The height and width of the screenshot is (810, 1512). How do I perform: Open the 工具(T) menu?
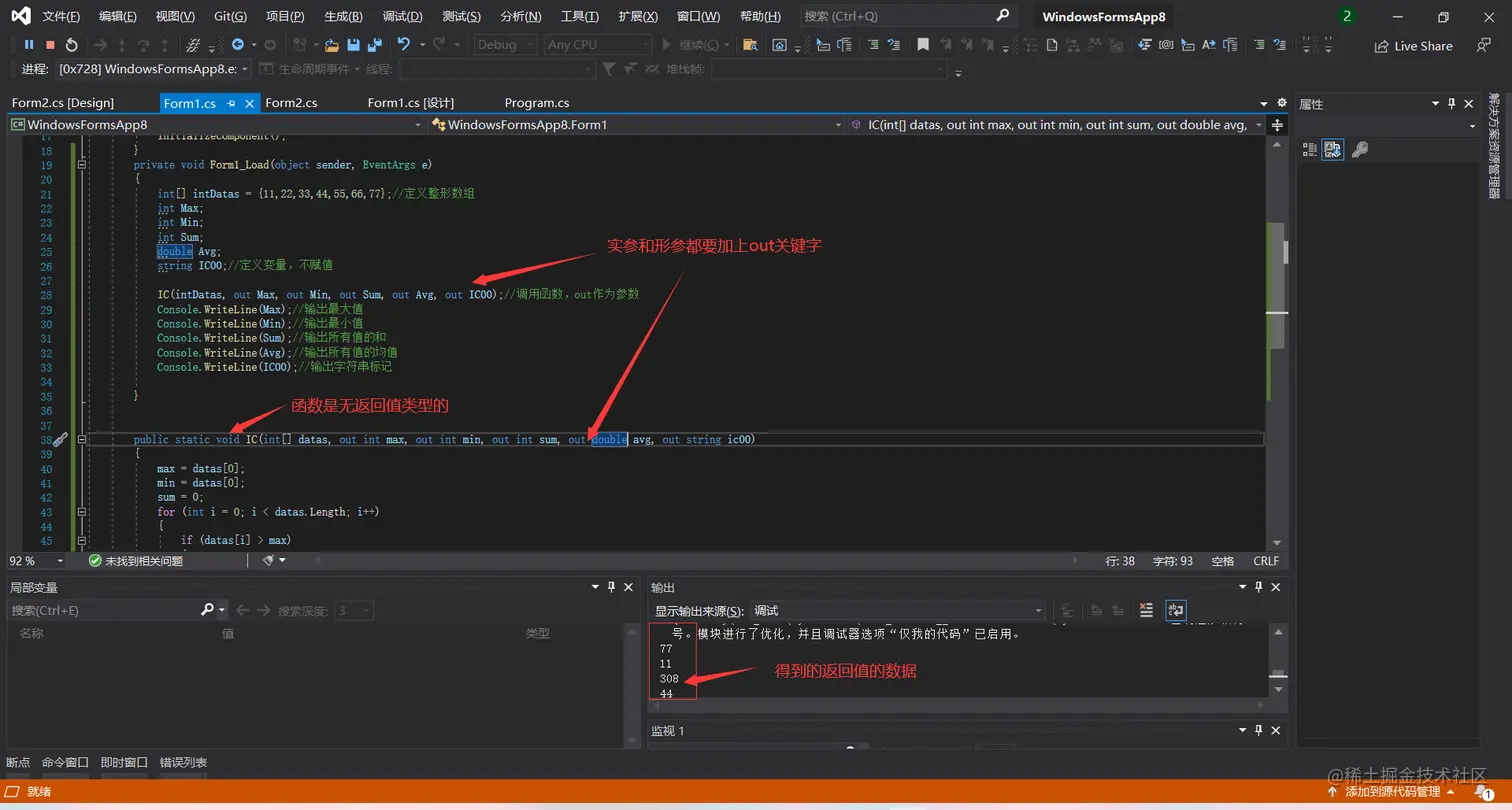[580, 16]
